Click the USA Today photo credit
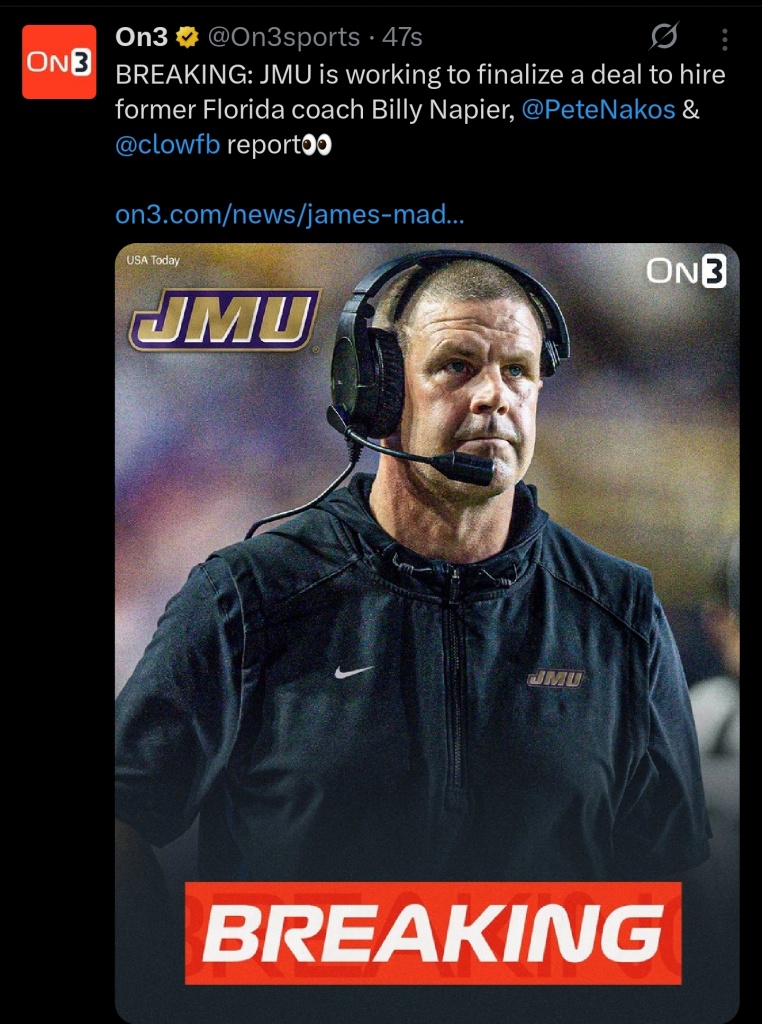 pyautogui.click(x=153, y=261)
